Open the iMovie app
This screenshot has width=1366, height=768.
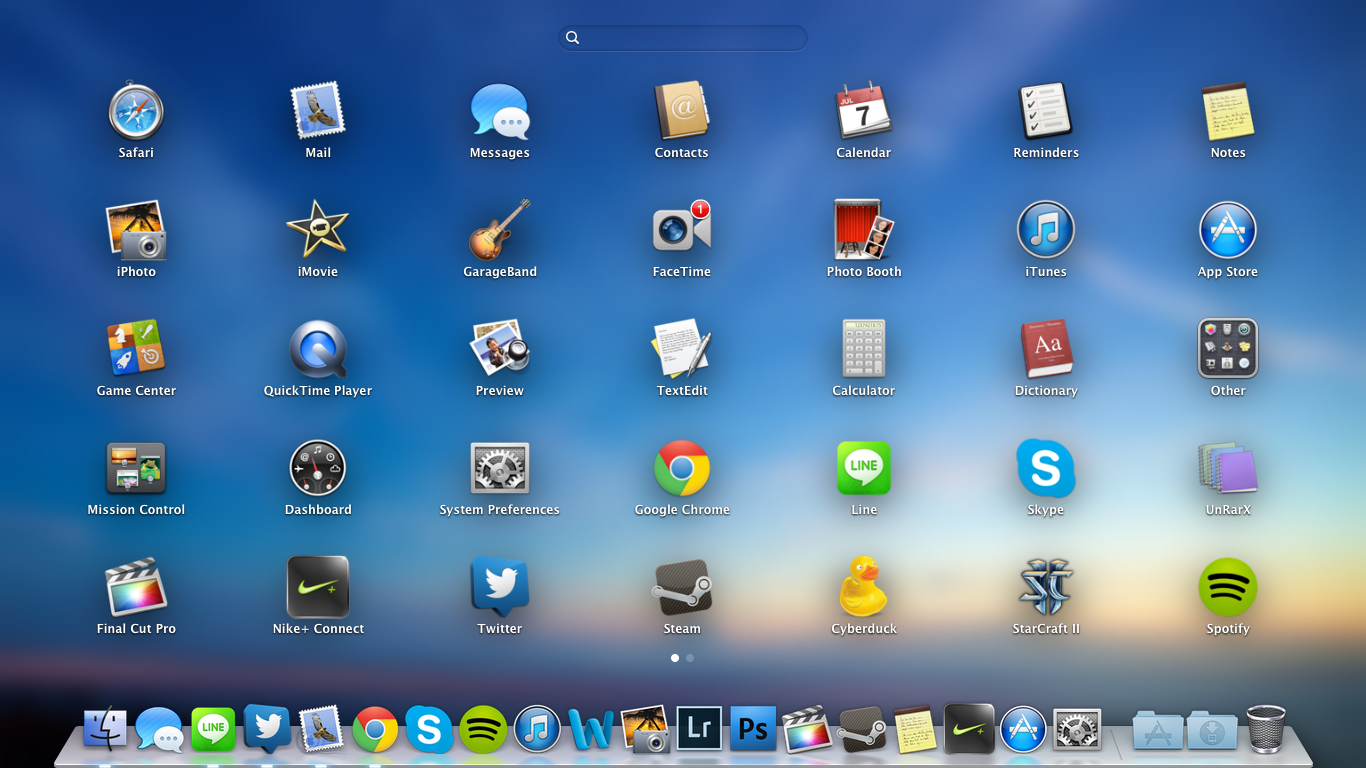point(318,230)
